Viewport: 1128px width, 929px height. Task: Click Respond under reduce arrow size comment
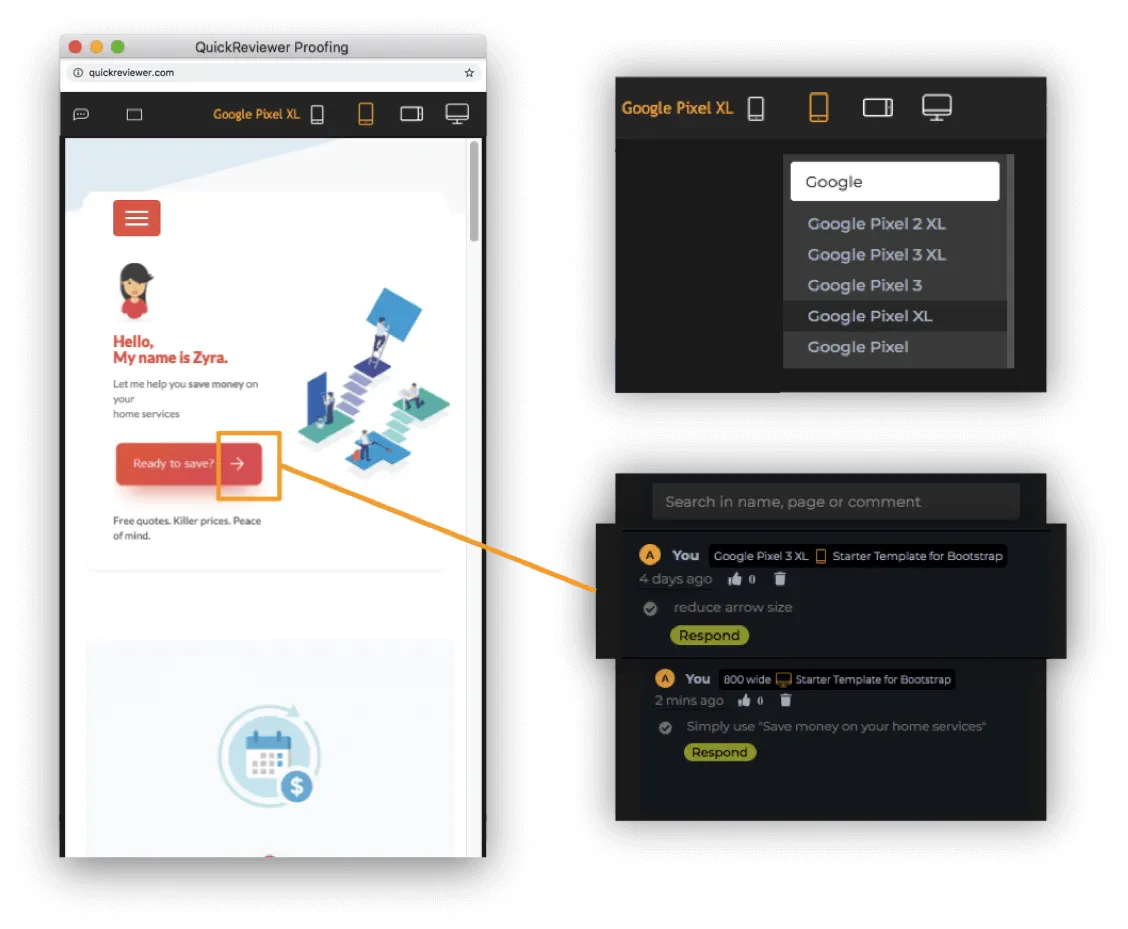pyautogui.click(x=709, y=635)
